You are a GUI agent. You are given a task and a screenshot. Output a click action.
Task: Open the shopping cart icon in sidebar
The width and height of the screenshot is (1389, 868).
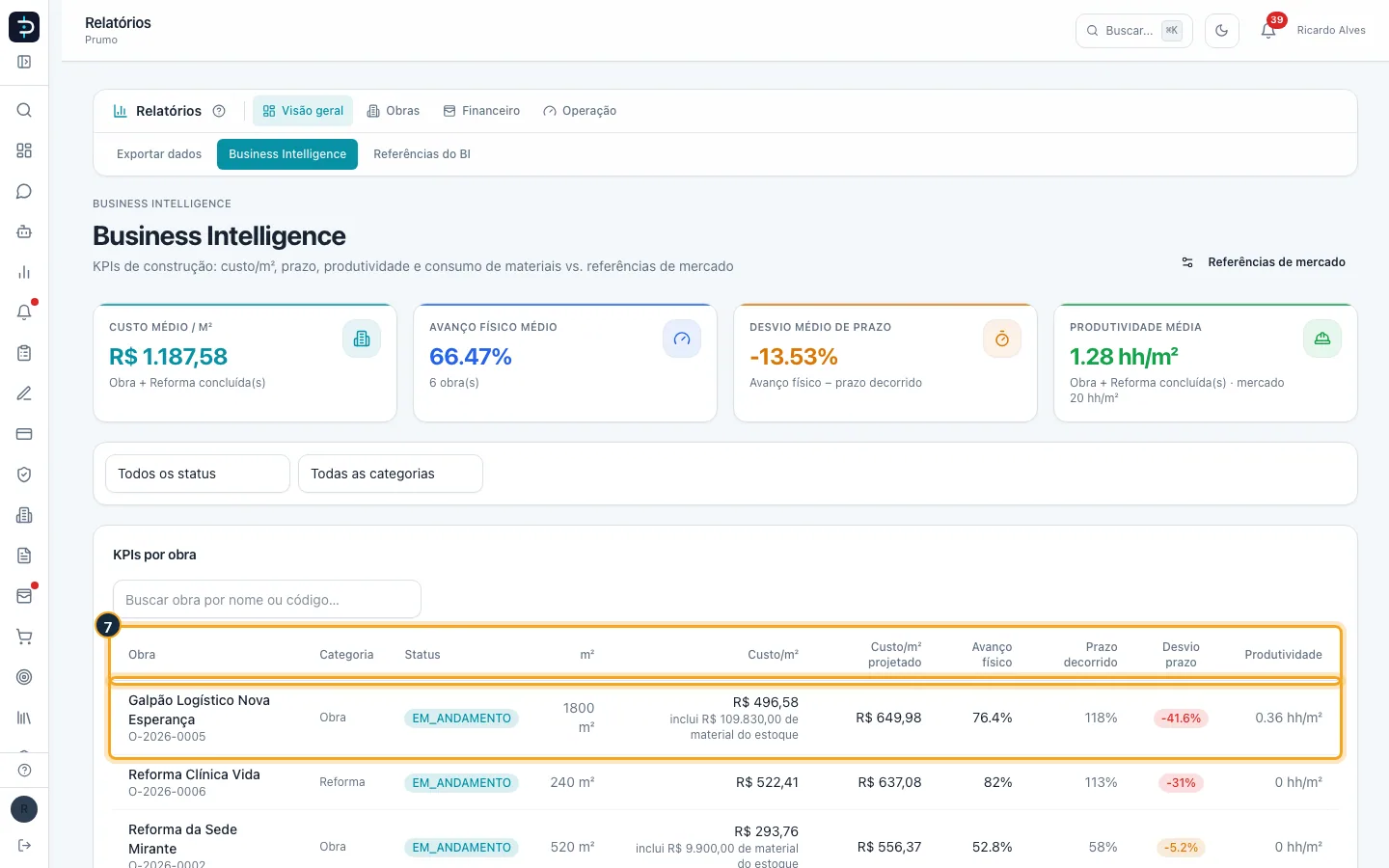[x=24, y=637]
